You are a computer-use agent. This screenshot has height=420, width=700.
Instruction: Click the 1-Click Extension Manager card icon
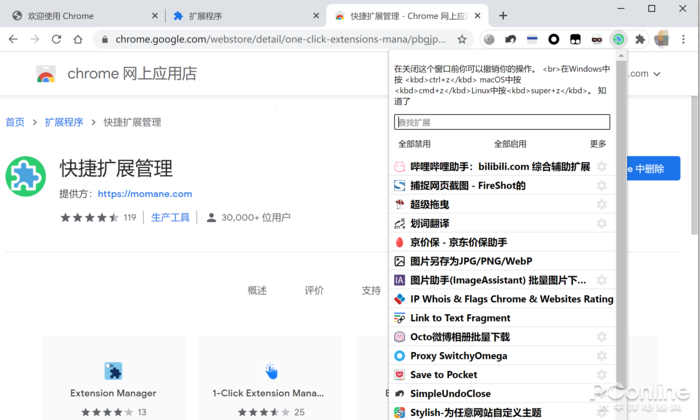click(271, 371)
